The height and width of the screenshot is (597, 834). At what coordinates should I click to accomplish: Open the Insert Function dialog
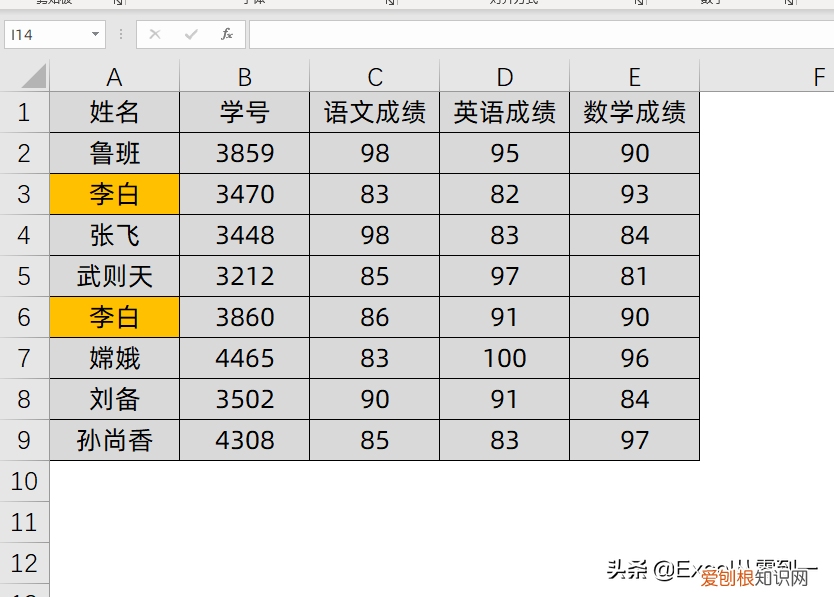(228, 33)
